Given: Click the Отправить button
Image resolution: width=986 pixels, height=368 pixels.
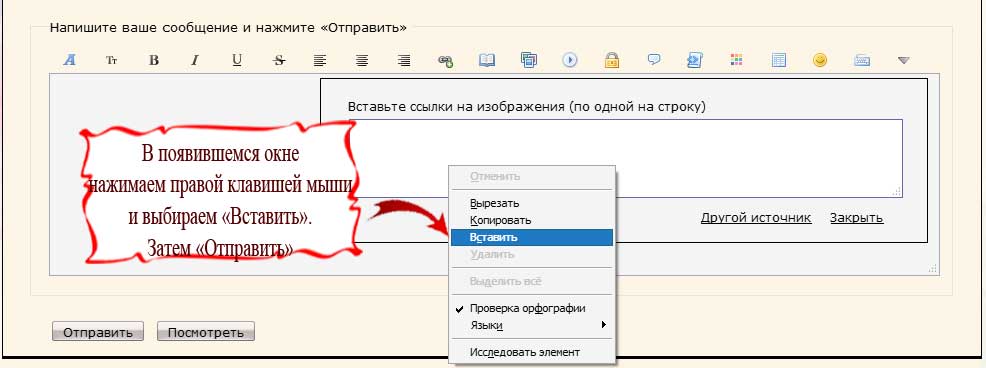Looking at the screenshot, I should [97, 332].
